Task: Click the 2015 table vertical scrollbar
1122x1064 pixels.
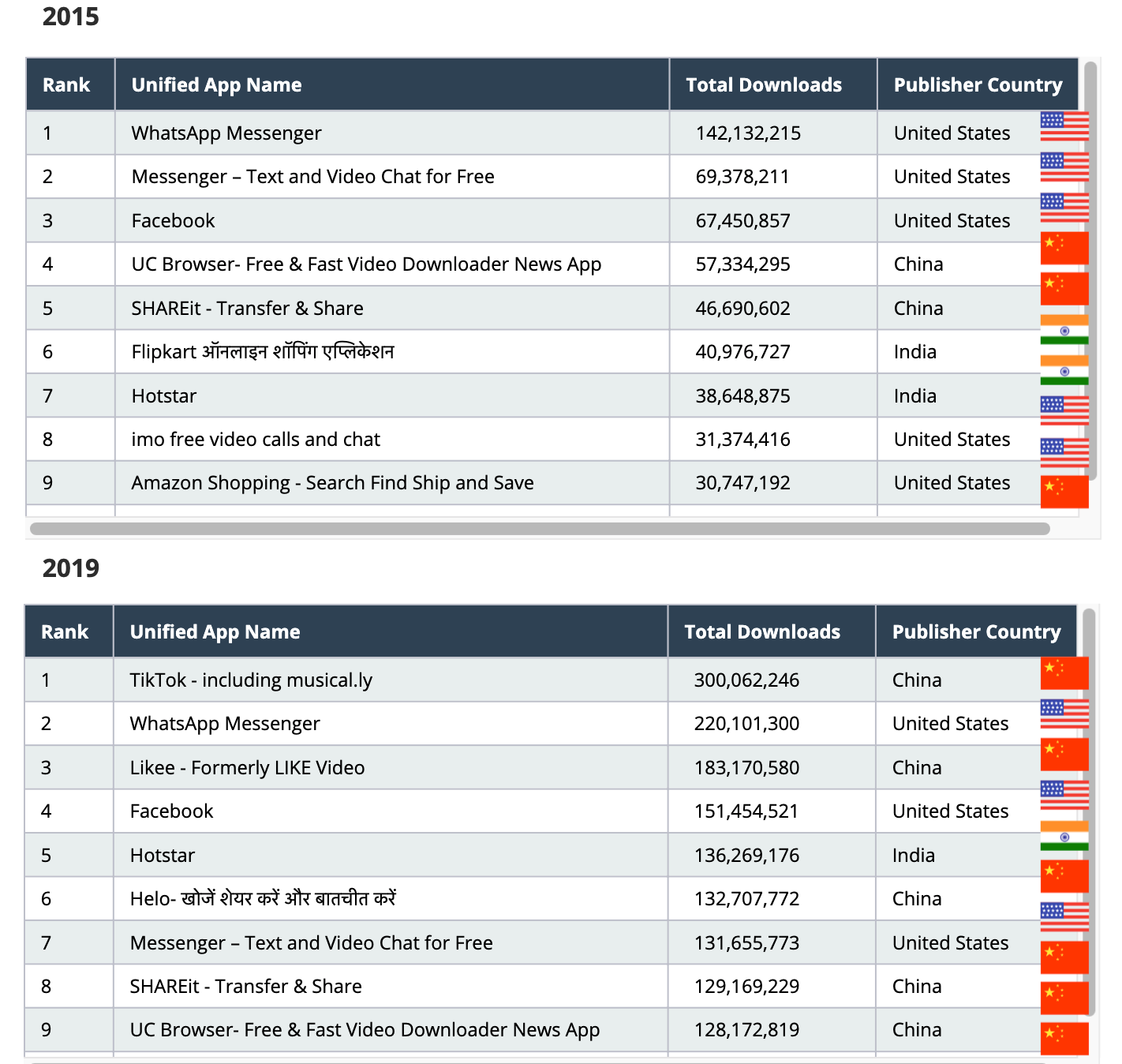Action: pos(1090,270)
